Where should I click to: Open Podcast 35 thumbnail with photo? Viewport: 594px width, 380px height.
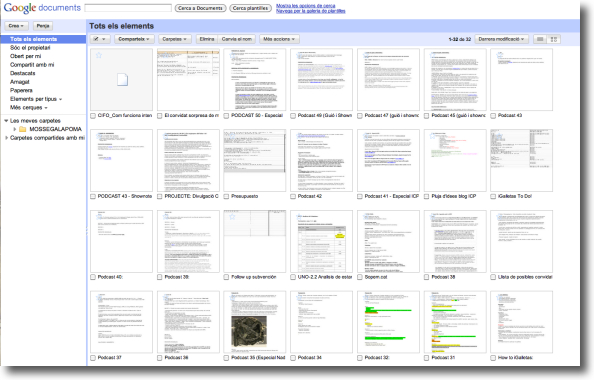255,322
